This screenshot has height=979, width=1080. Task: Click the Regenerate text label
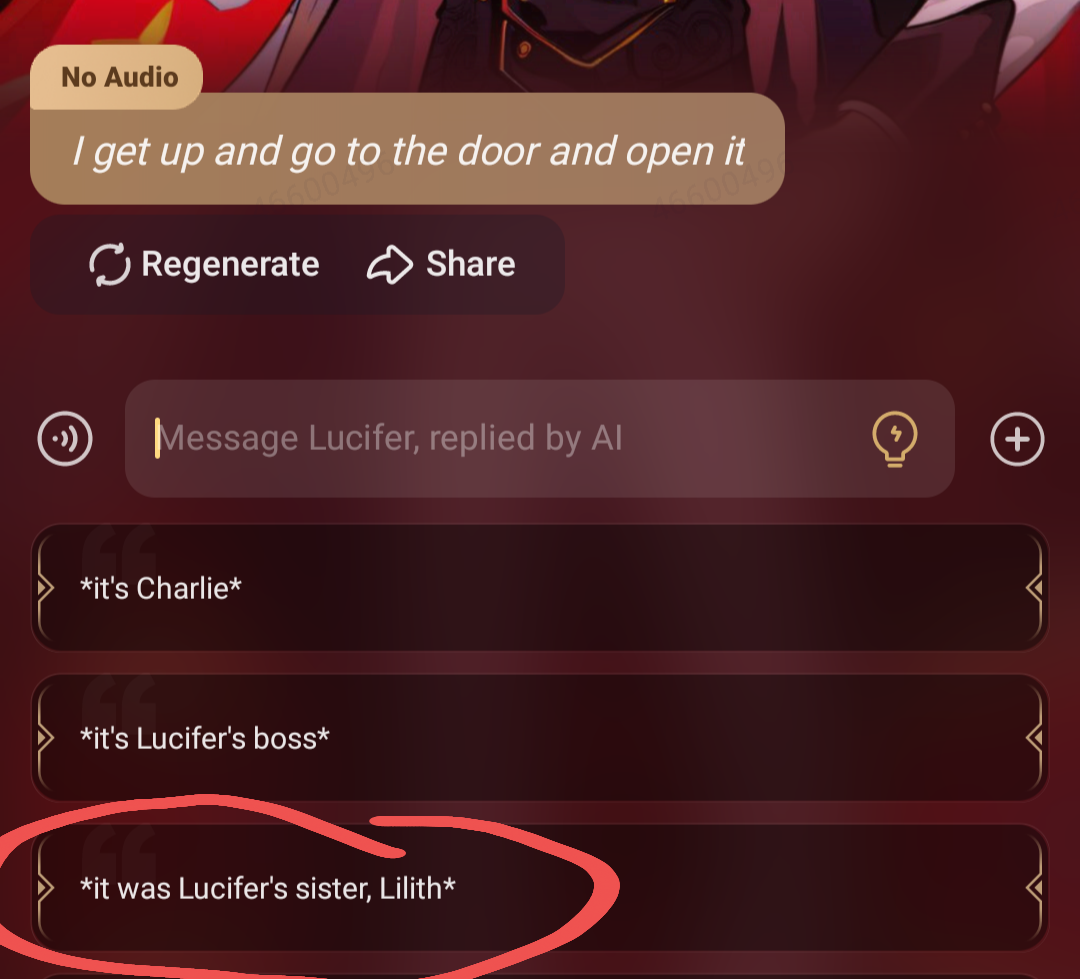point(230,265)
